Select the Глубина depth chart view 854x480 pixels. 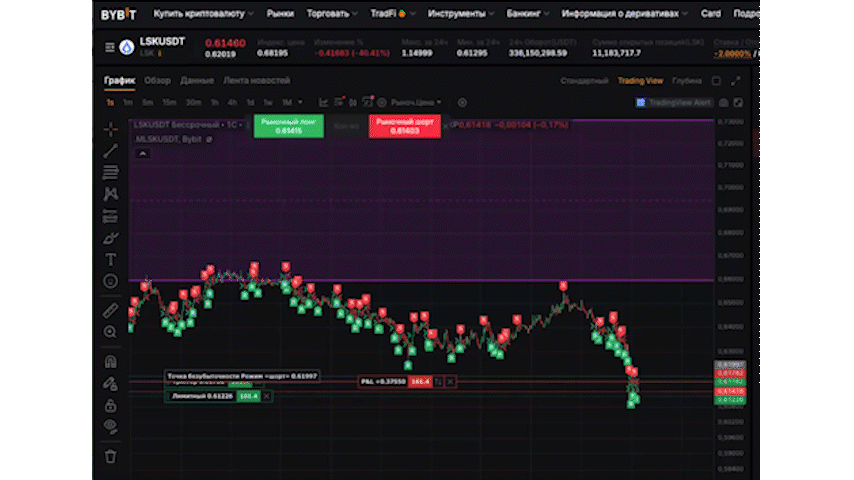(x=687, y=81)
